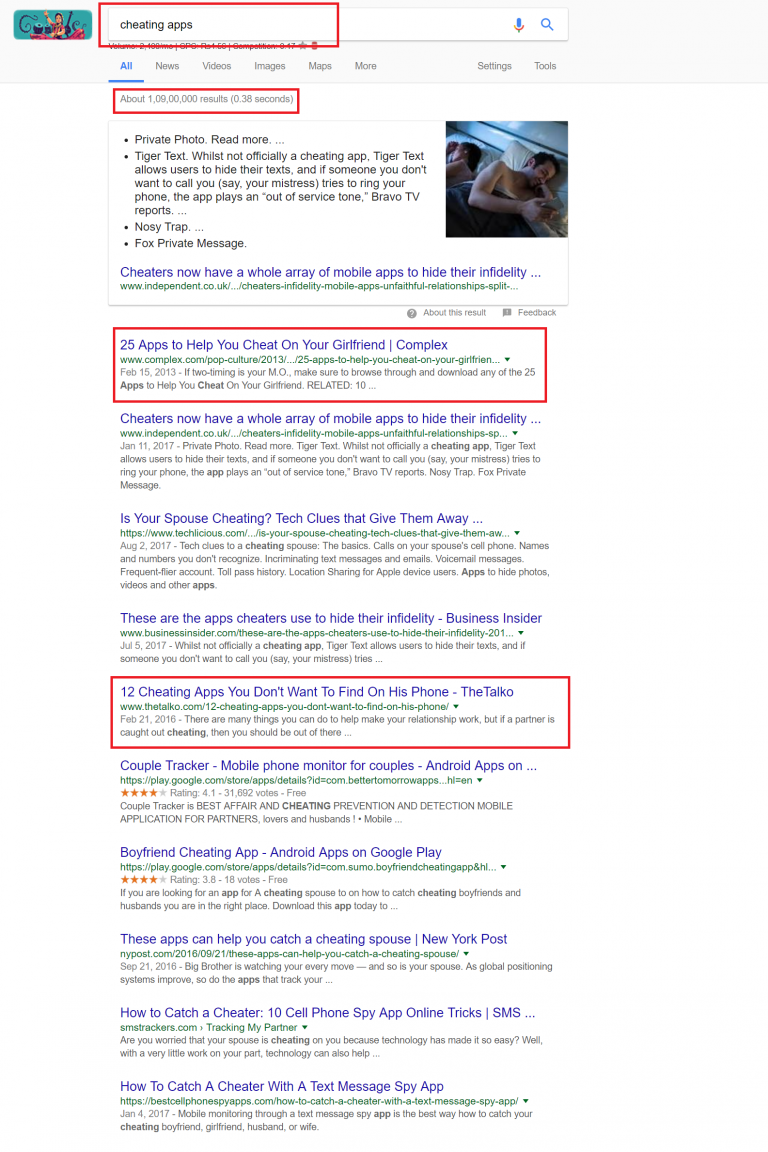Open '25 Apps to Help You Cheat' result
Screen dimensions: 768x1152
[284, 345]
